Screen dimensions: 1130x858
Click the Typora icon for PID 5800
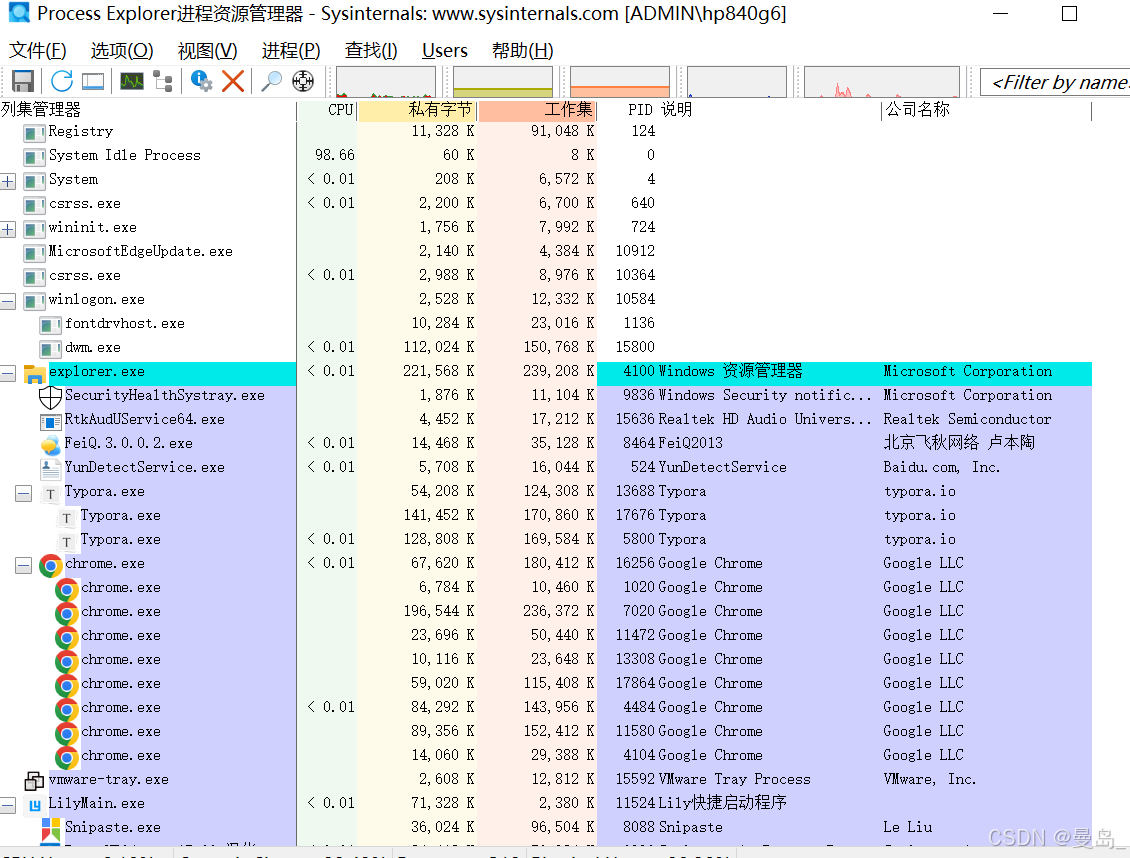click(66, 541)
